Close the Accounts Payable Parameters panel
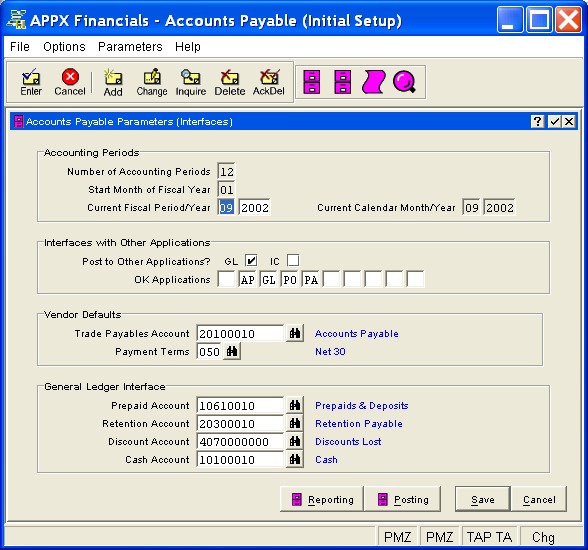588x550 pixels. (569, 121)
